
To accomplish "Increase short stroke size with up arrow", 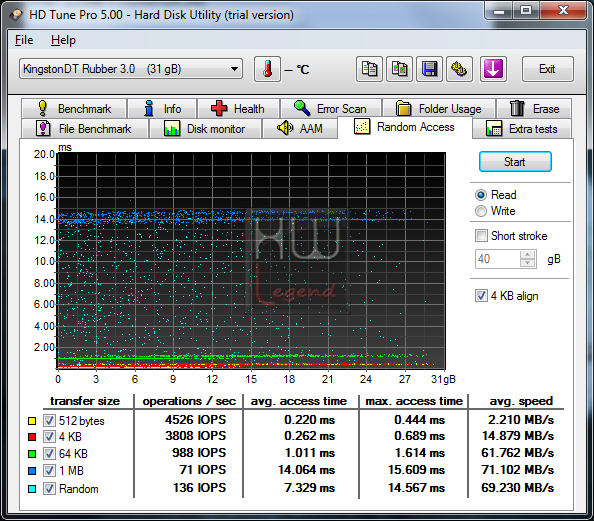I will coord(528,255).
